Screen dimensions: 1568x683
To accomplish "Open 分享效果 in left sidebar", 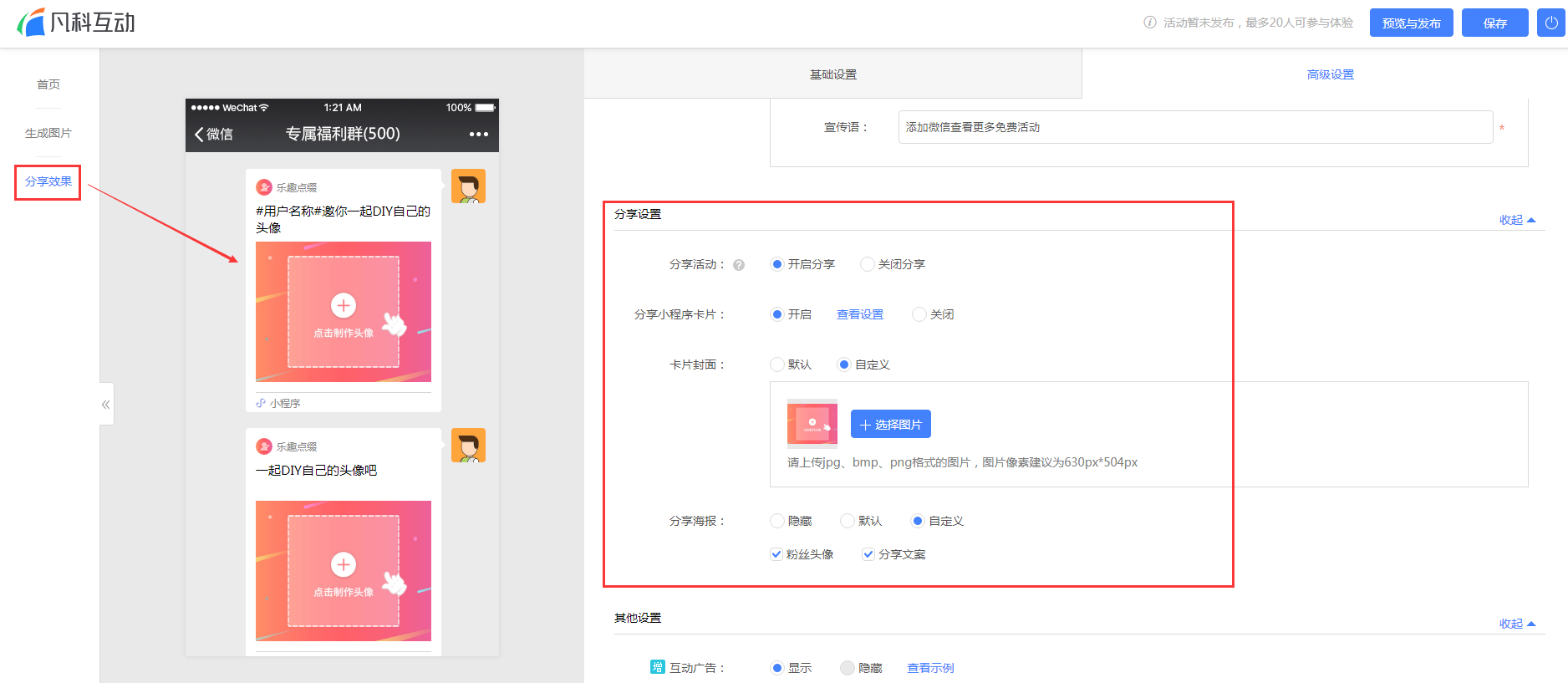I will tap(48, 181).
